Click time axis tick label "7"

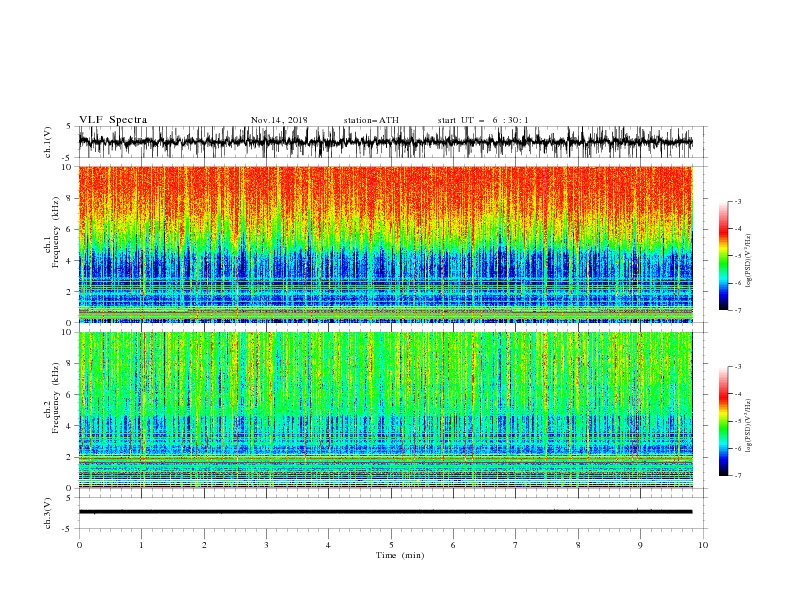[516, 545]
